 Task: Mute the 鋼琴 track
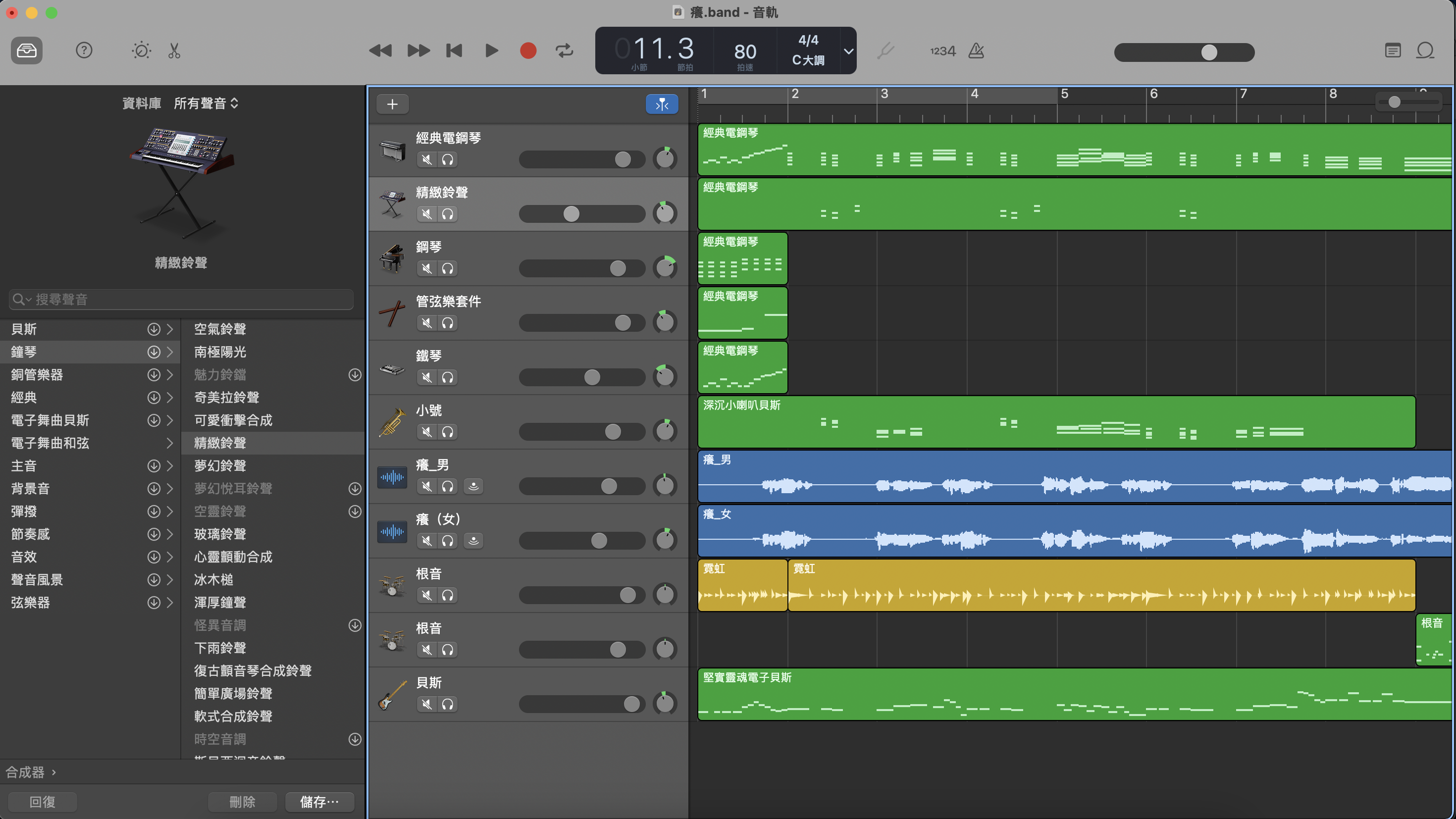point(427,268)
